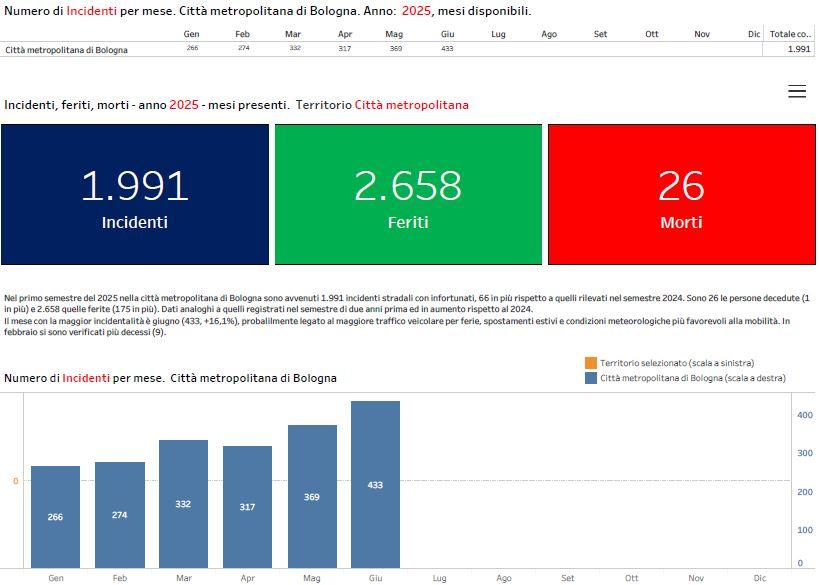Click the Mag bar showing 369

click(312, 496)
